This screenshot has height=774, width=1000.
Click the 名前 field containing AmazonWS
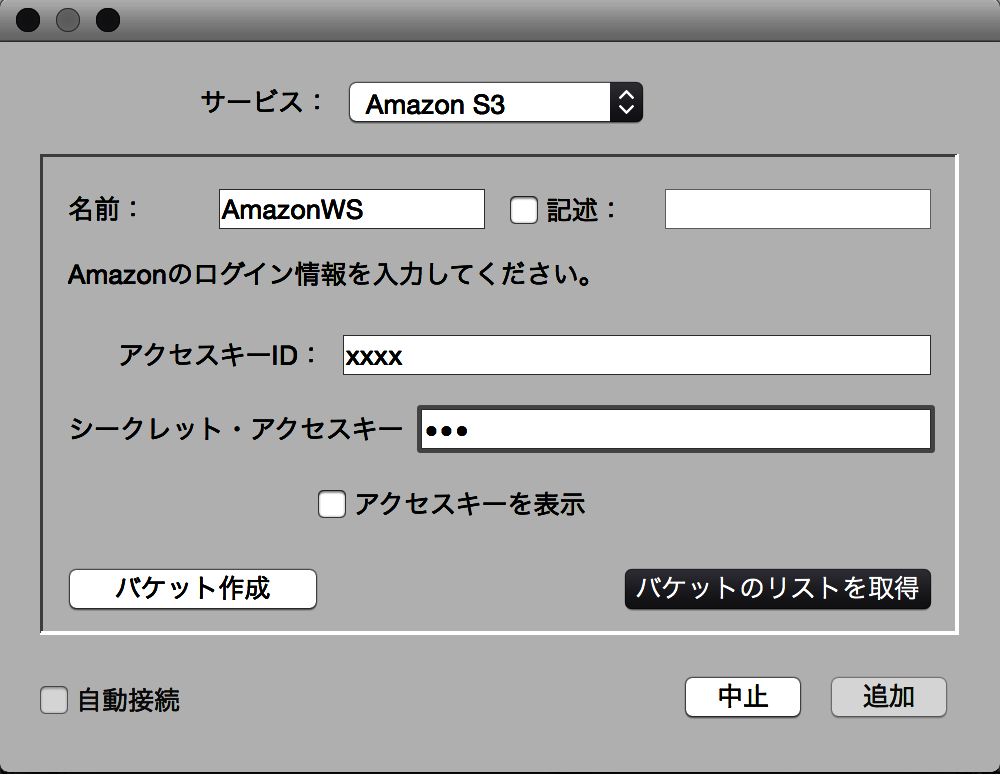[x=351, y=209]
